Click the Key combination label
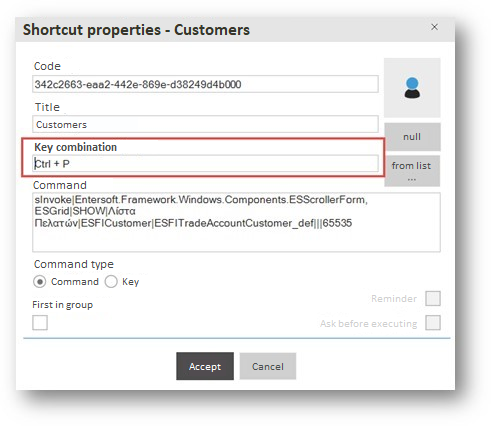491x426 pixels. pyautogui.click(x=76, y=147)
